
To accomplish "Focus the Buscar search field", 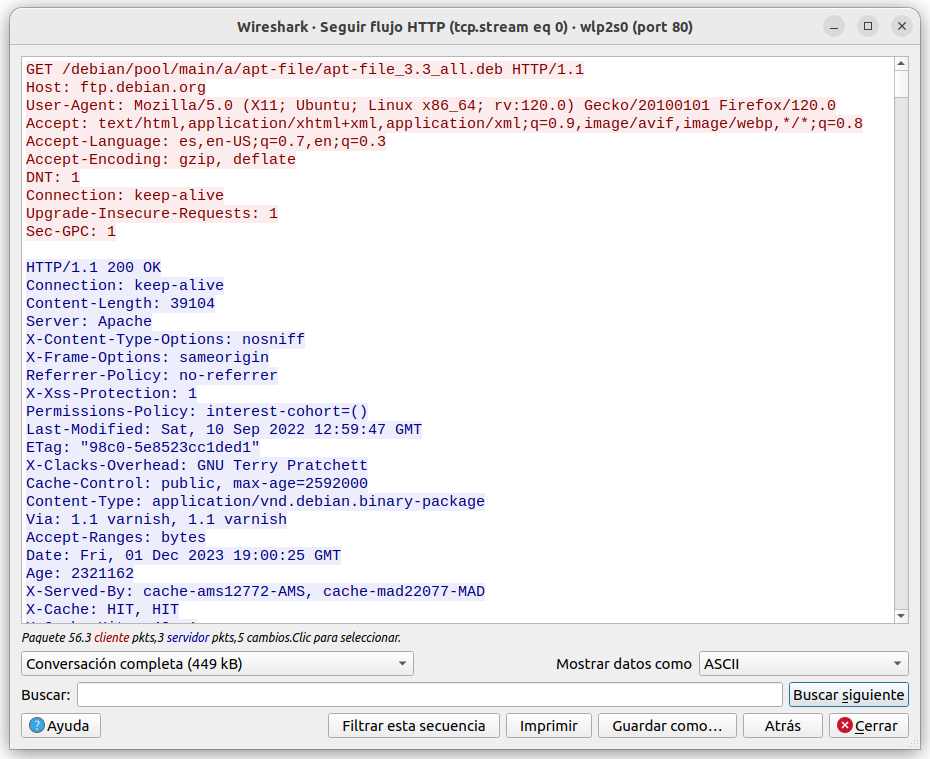I will [x=429, y=694].
